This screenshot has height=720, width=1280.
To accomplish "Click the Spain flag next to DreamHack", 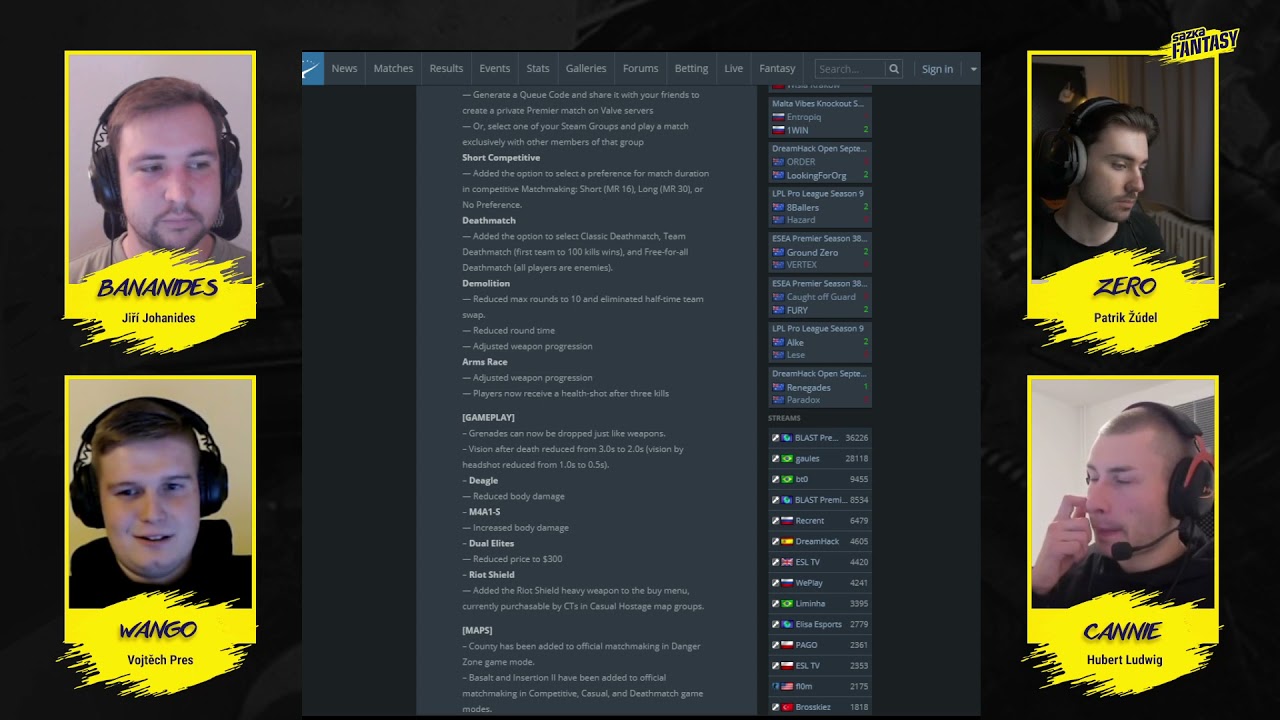I will pyautogui.click(x=787, y=541).
